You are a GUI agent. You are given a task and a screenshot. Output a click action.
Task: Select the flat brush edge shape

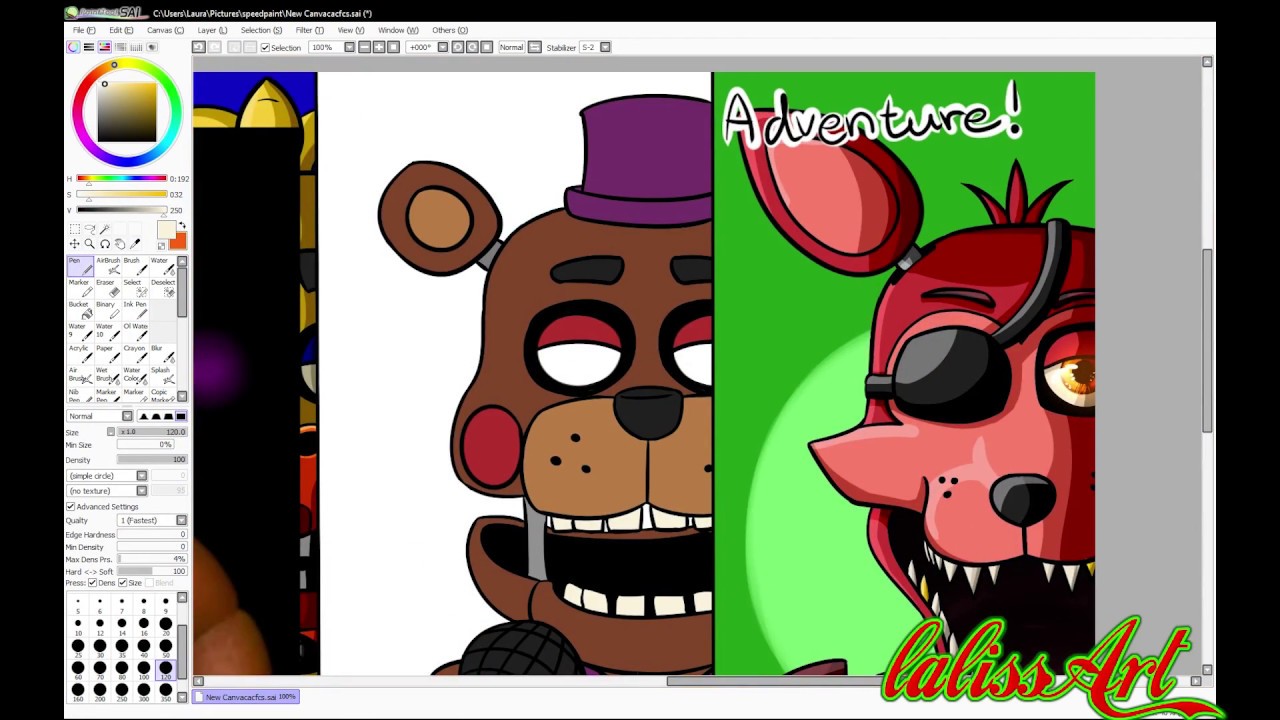pos(181,416)
